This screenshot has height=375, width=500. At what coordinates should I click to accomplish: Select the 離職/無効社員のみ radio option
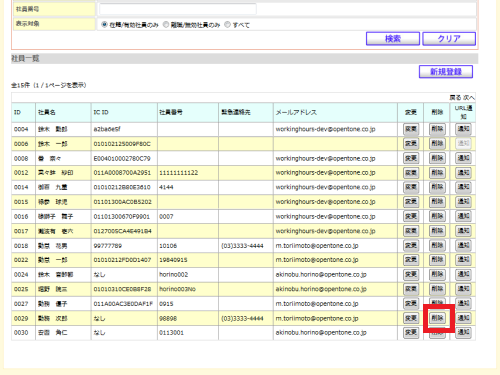click(166, 25)
